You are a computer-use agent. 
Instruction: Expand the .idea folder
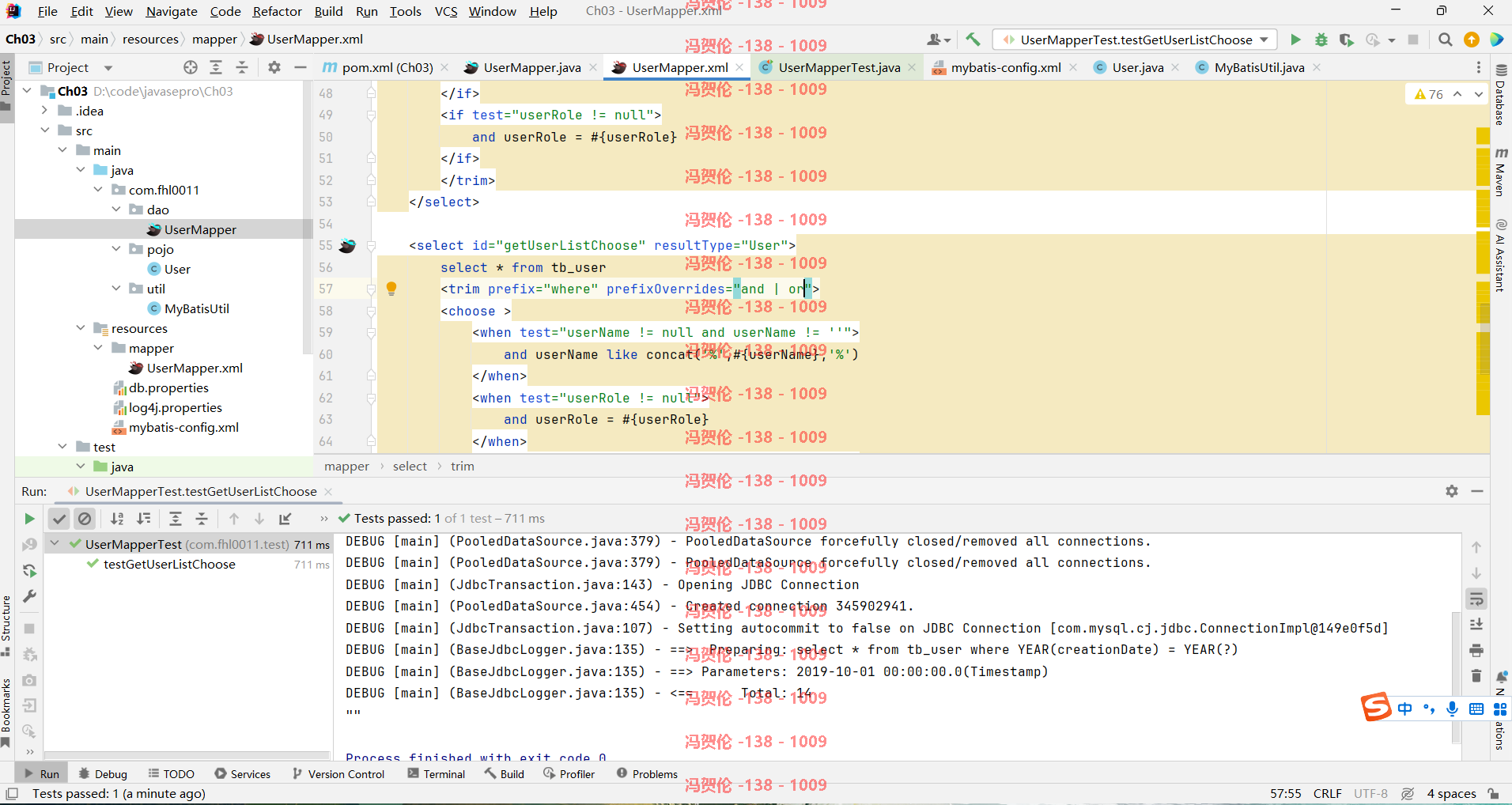click(44, 111)
